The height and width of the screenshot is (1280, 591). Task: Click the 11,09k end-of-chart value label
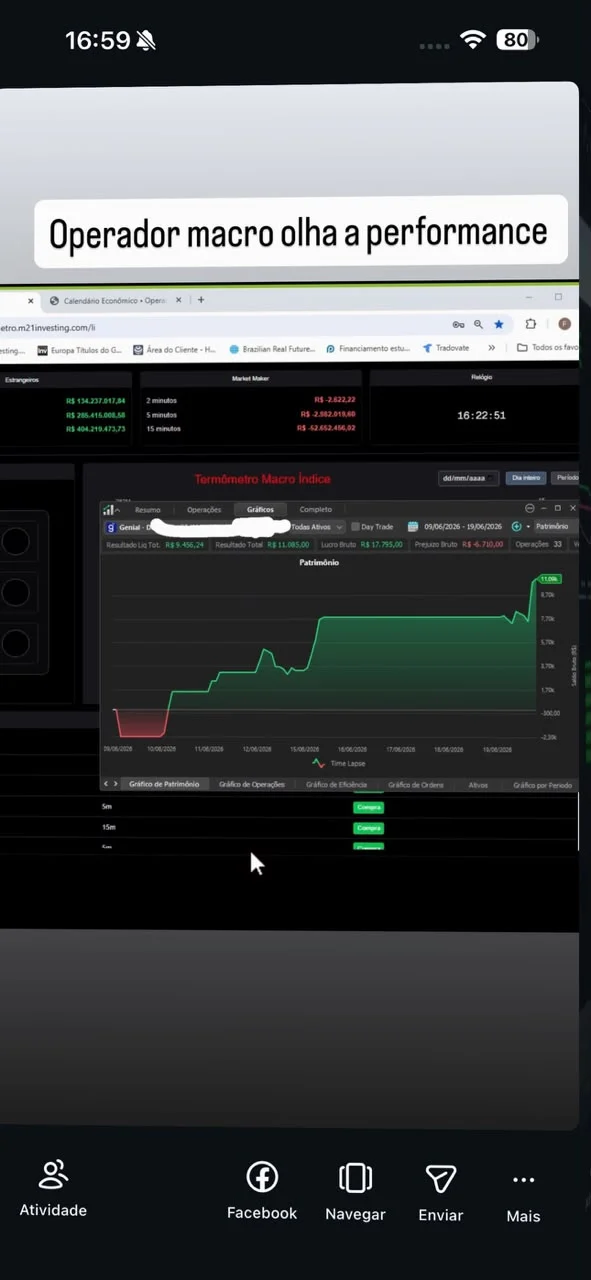(549, 579)
